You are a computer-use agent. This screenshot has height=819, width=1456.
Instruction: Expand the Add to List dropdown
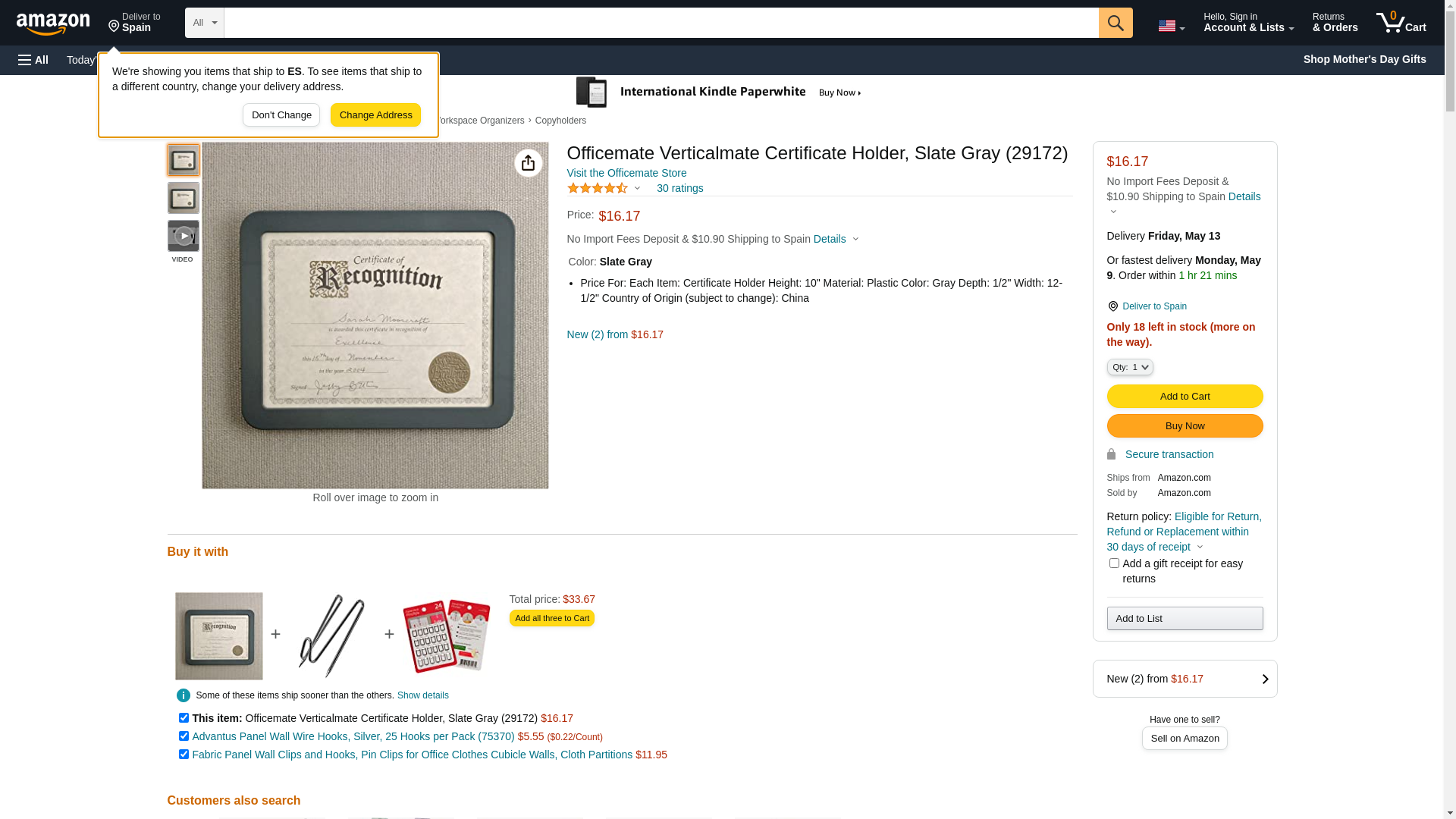click(x=1185, y=619)
